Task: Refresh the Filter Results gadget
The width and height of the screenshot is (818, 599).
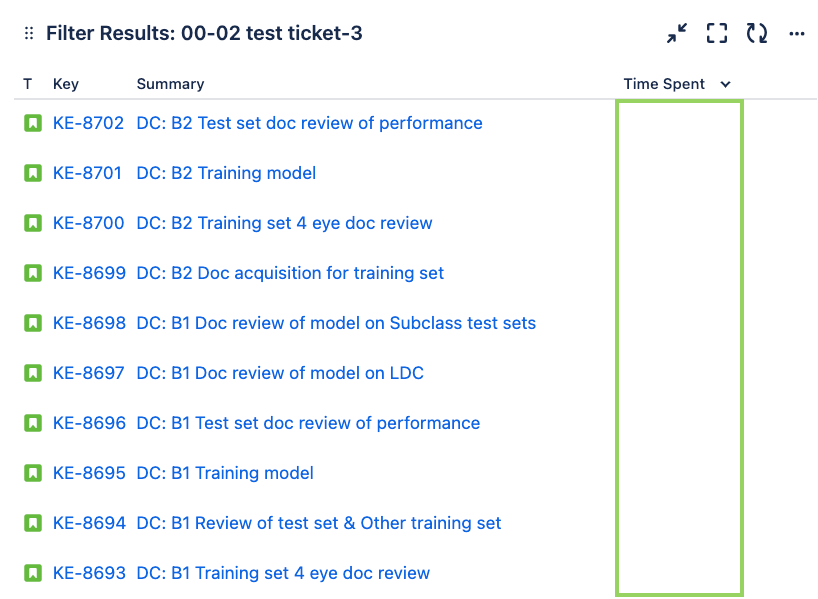Action: click(x=757, y=33)
